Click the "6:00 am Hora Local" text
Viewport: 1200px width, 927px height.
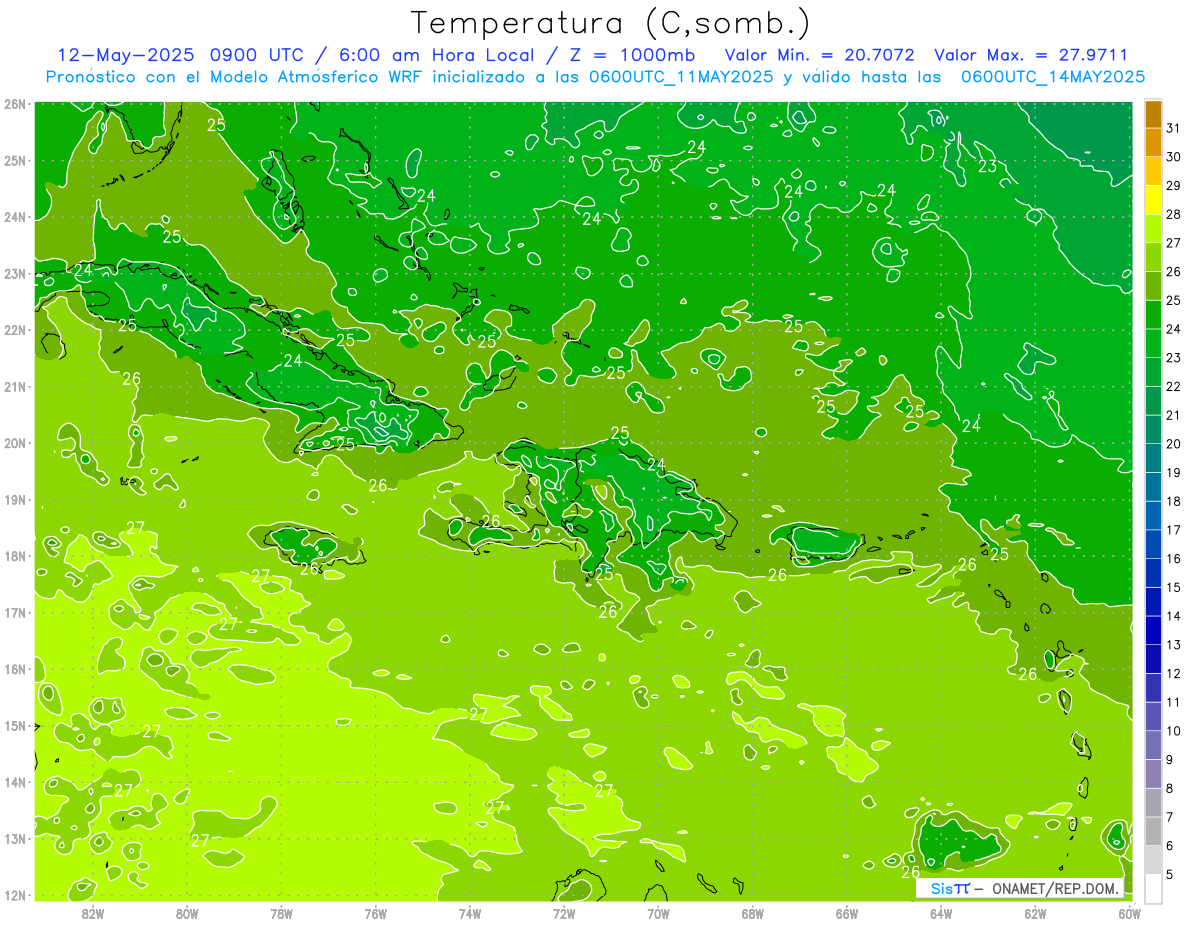point(438,55)
